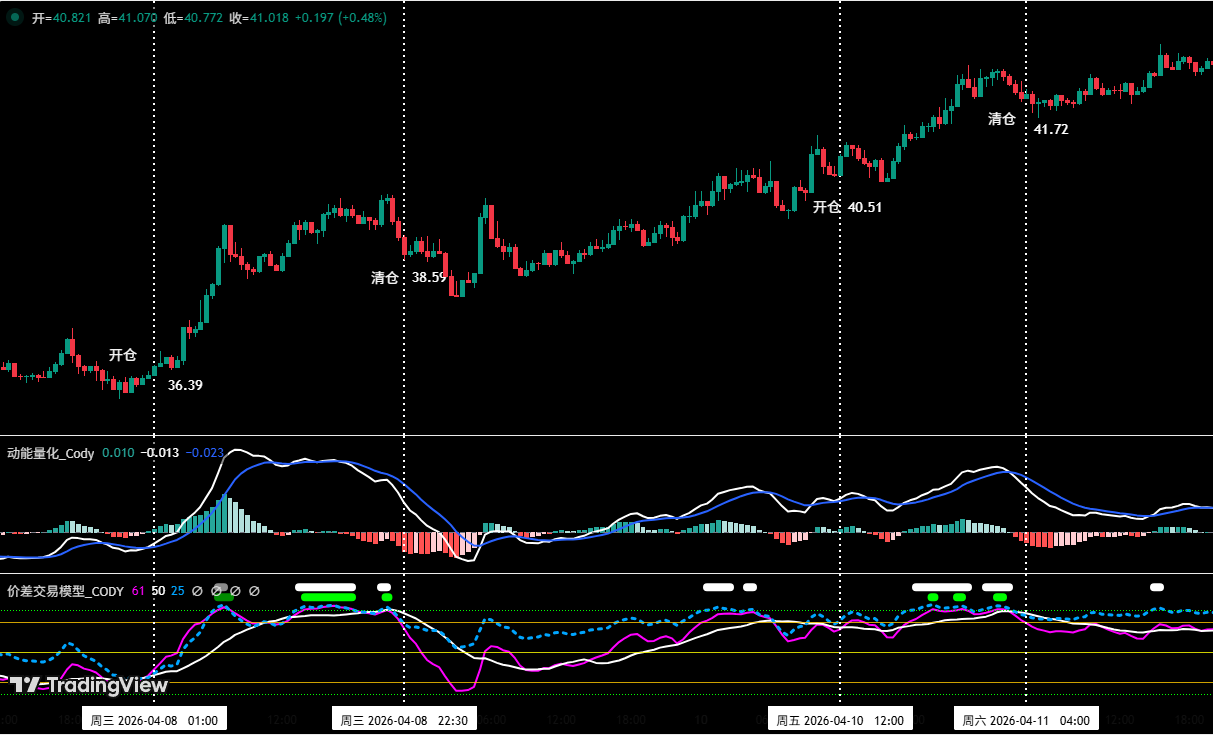Viewport: 1213px width, 735px height.
Task: Click the 周六 2026-04-11 04:00 date label
Action: 1026,718
